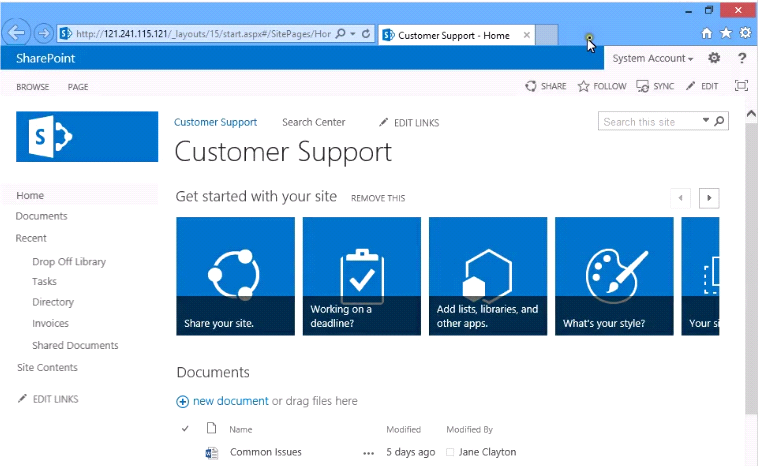758x466 pixels.
Task: Toggle focus on content icon
Action: (741, 86)
